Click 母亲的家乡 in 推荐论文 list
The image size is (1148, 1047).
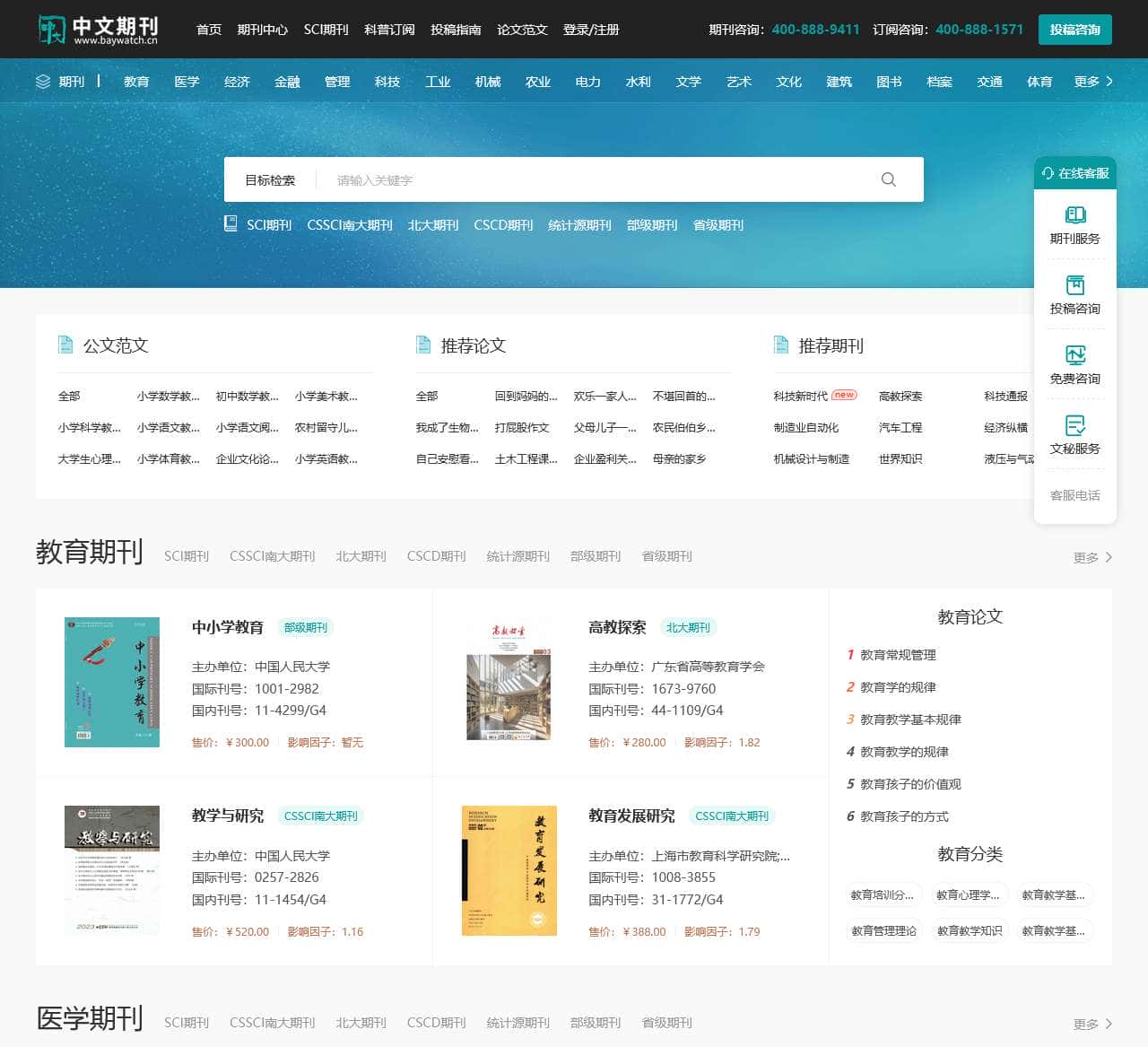679,458
